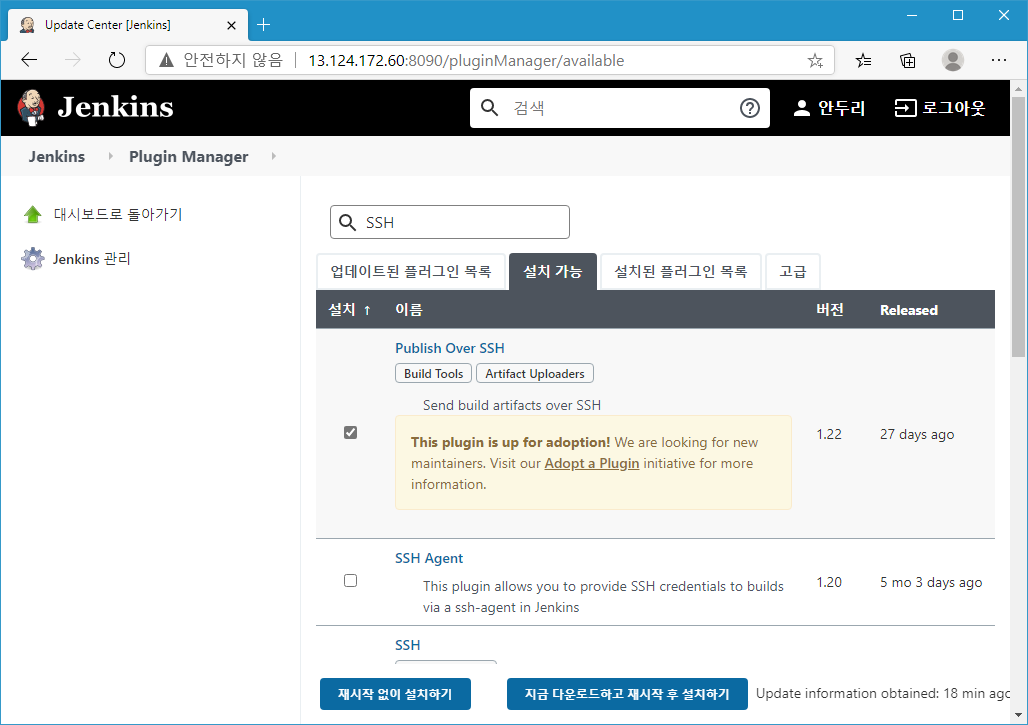Expand the Jenkins breadcrumb arrow
This screenshot has height=725, width=1028.
point(110,156)
